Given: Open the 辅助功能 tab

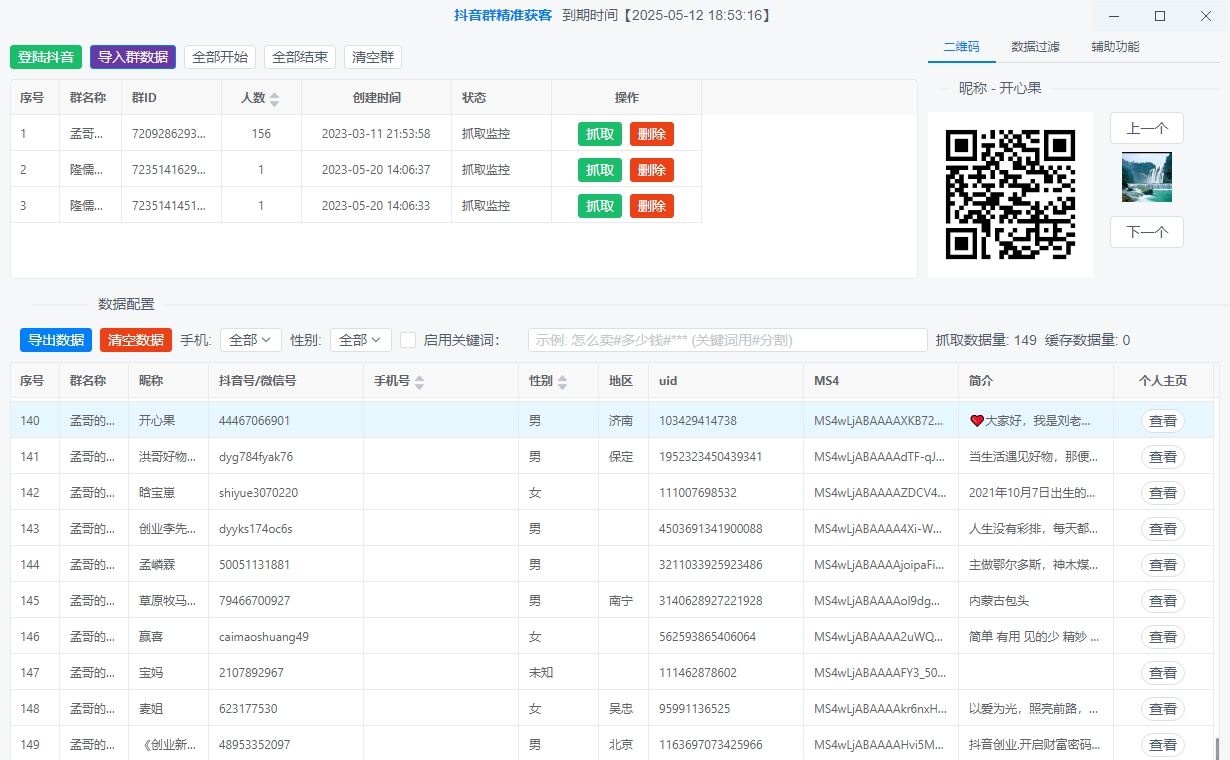Looking at the screenshot, I should coord(1115,47).
